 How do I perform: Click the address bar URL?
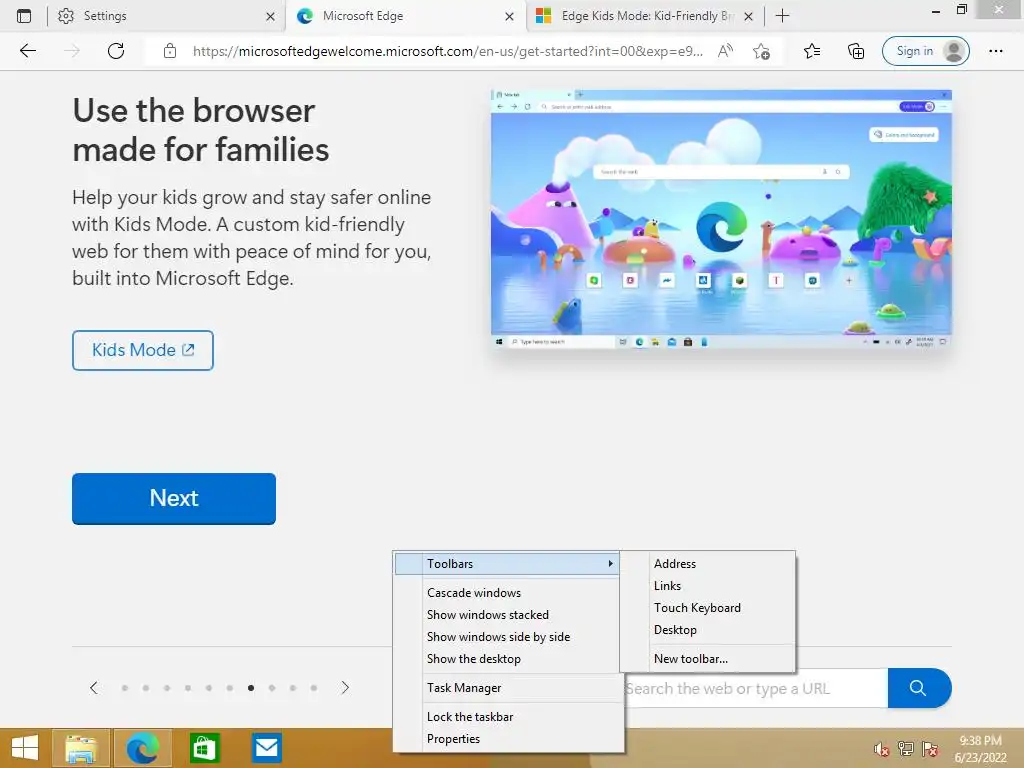(x=448, y=51)
